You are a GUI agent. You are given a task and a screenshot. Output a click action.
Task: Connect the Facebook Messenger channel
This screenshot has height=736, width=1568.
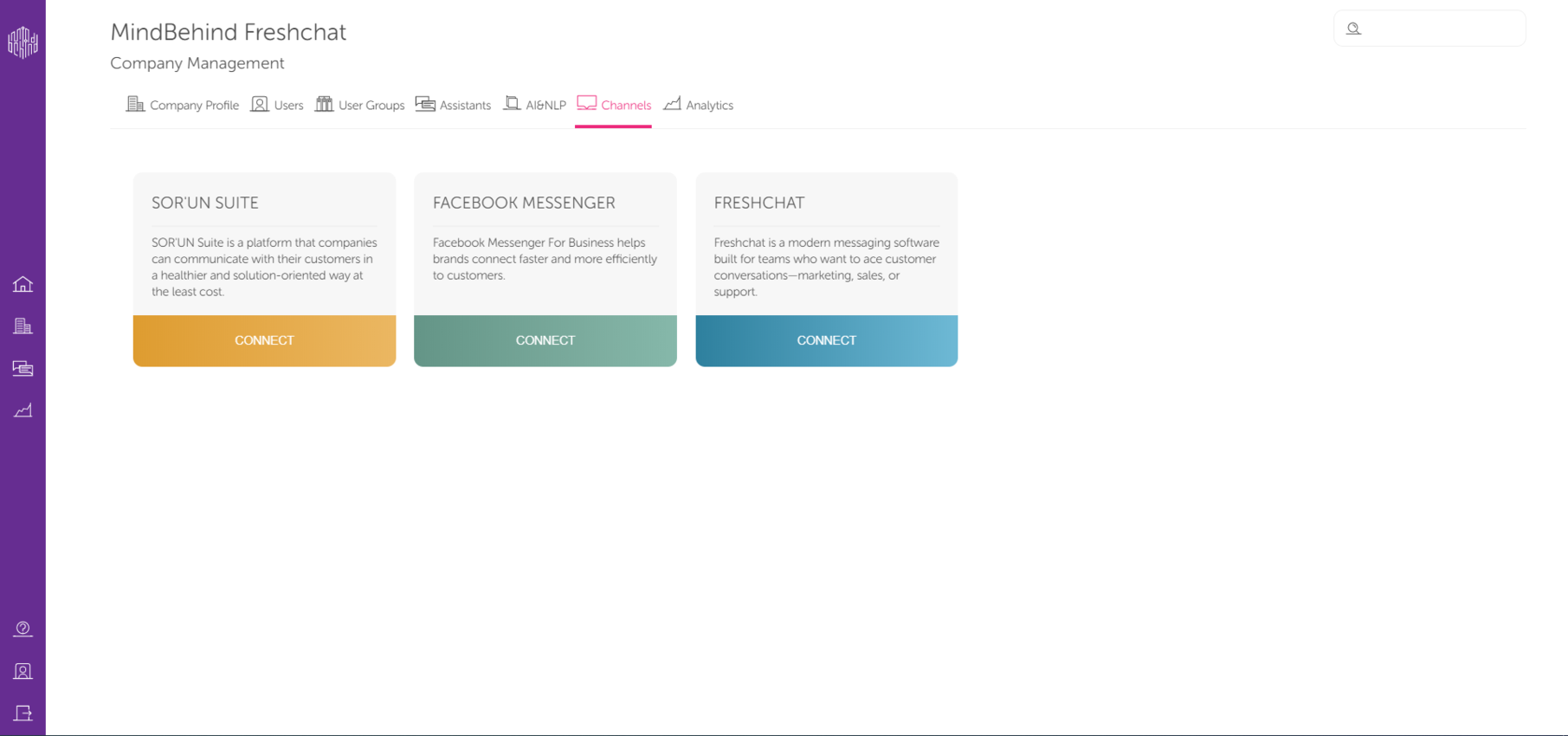[x=545, y=340]
